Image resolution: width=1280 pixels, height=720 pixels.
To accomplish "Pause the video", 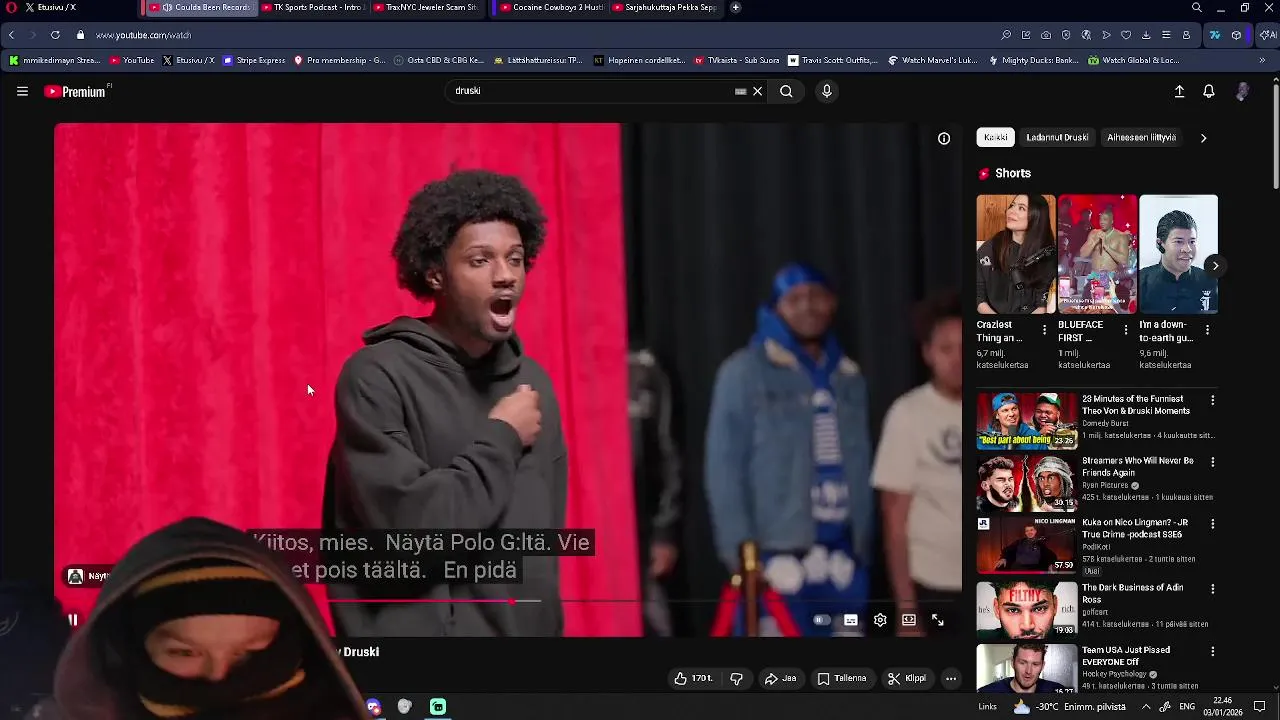I will [72, 620].
